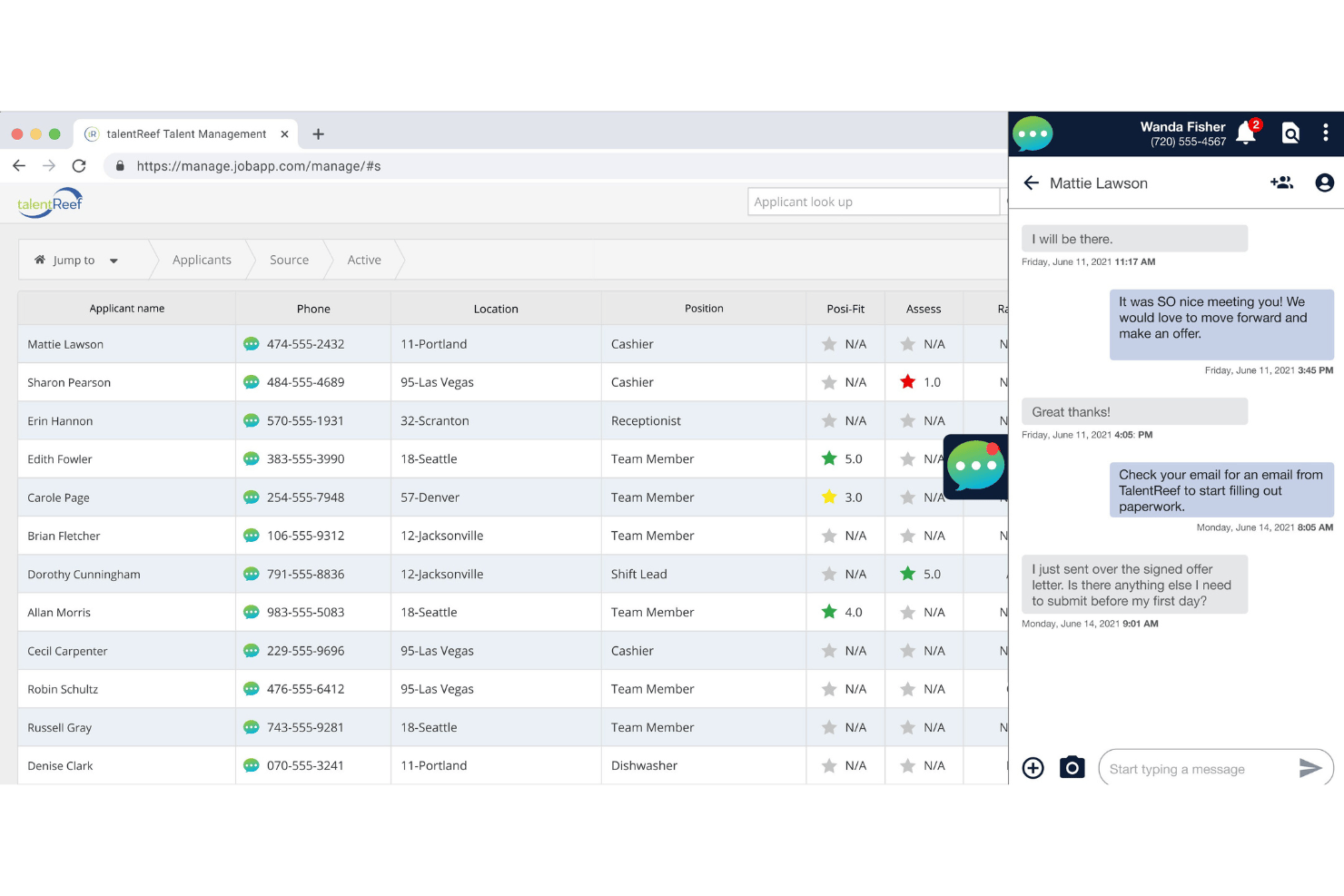Open chat icon for Carole Page
Viewport: 1344px width, 896px height.
[252, 497]
